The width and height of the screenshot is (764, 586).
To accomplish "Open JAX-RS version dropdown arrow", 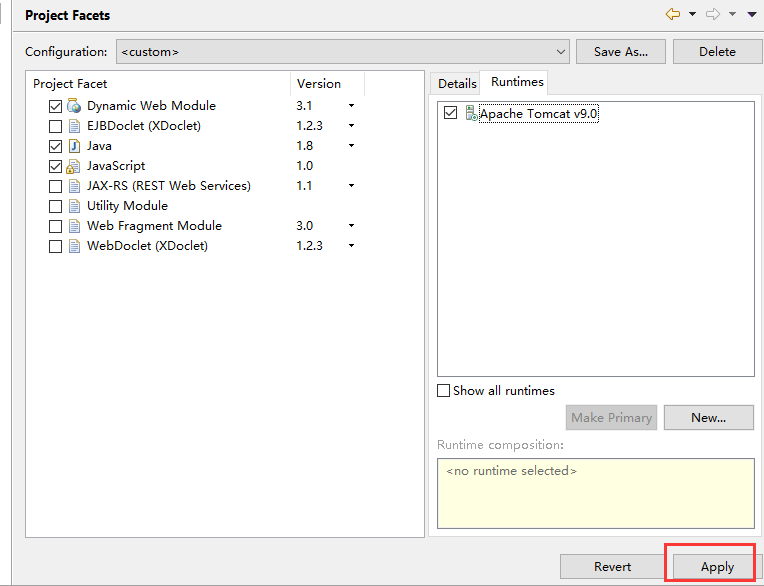I will coord(351,186).
